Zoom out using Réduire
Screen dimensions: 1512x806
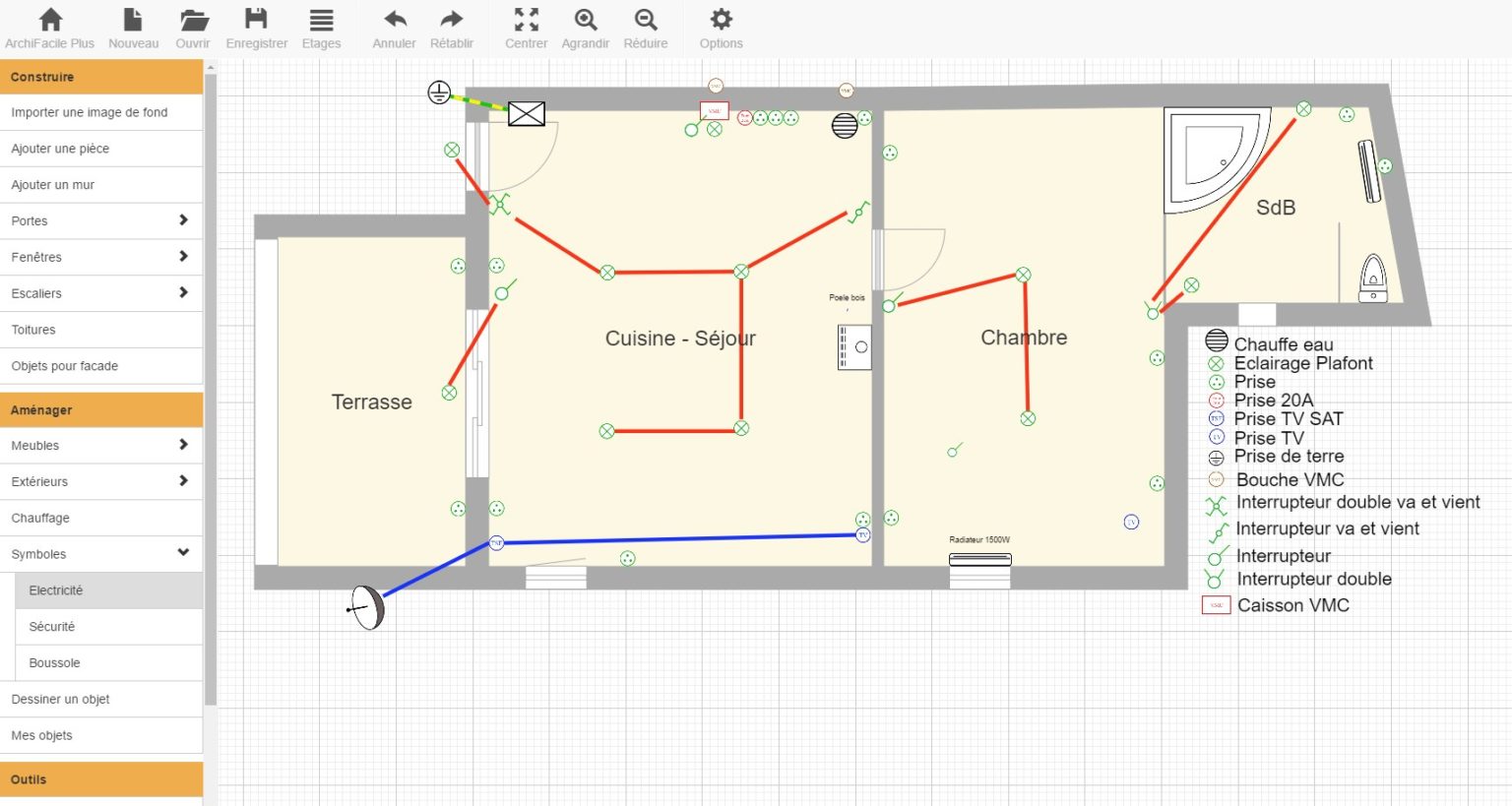click(x=645, y=28)
